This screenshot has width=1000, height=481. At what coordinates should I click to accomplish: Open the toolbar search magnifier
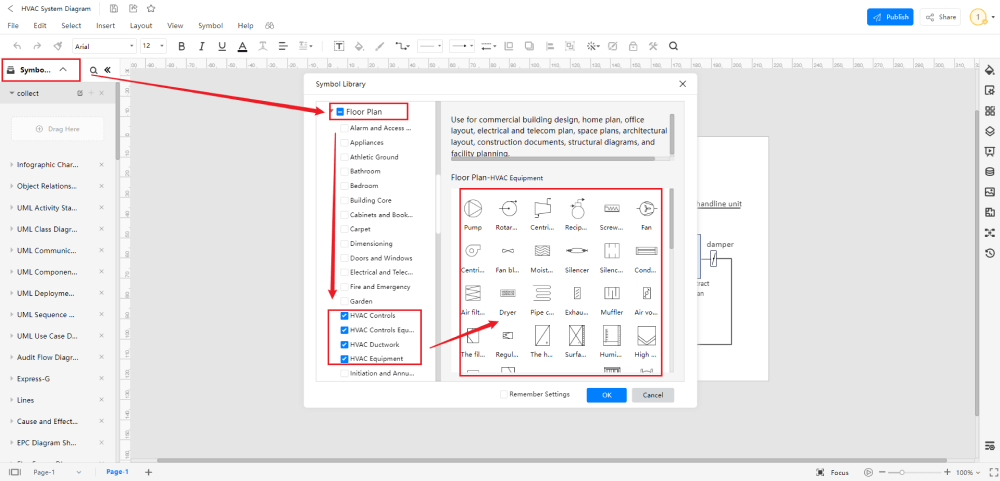click(x=673, y=46)
